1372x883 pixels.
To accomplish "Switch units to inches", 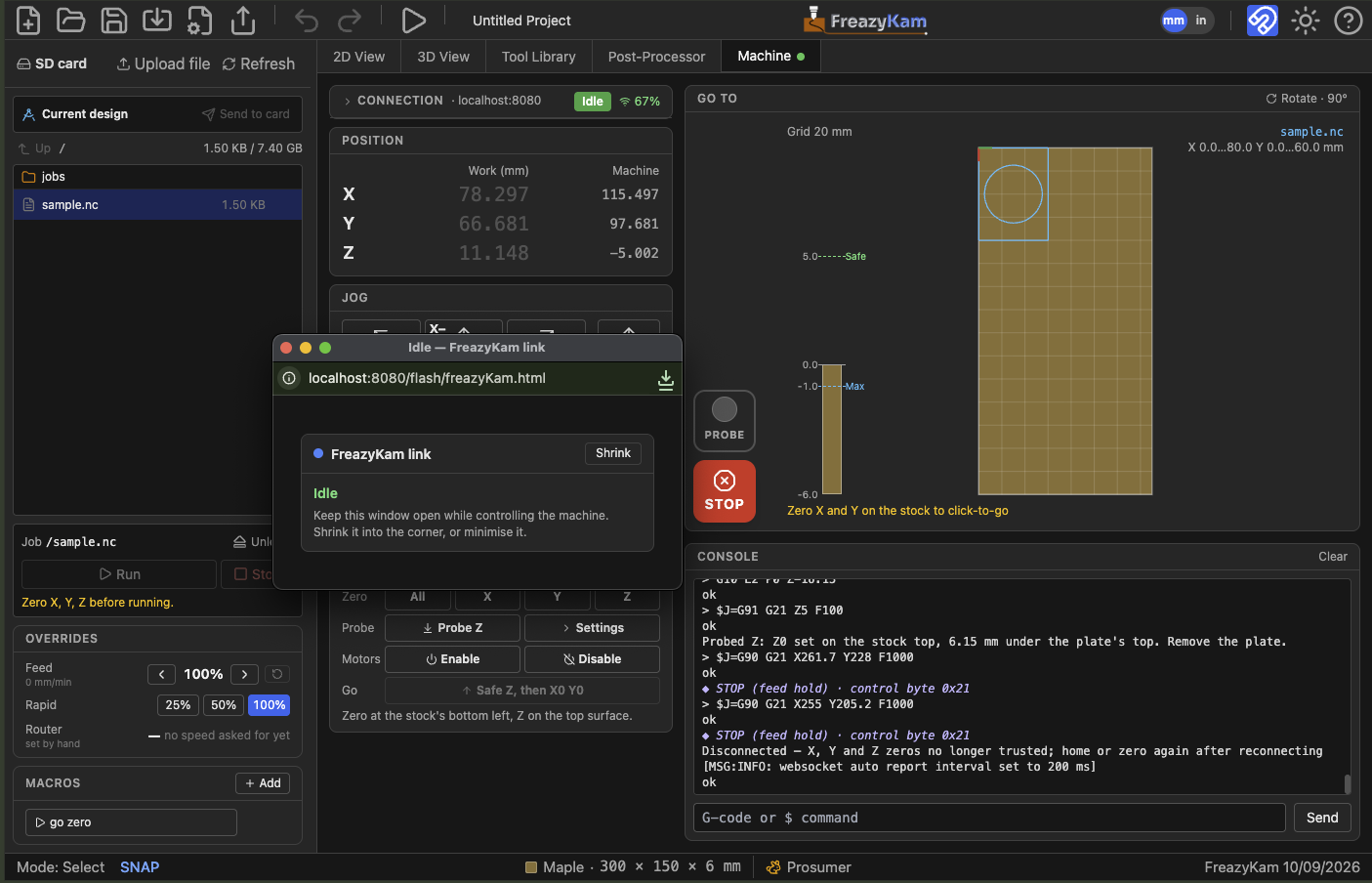I will coord(1201,20).
